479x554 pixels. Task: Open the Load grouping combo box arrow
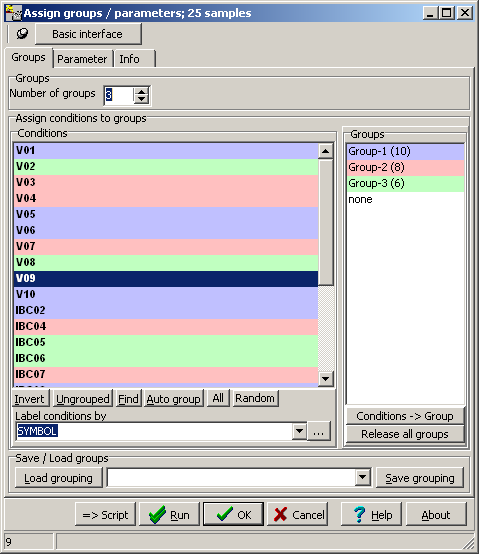pos(362,477)
